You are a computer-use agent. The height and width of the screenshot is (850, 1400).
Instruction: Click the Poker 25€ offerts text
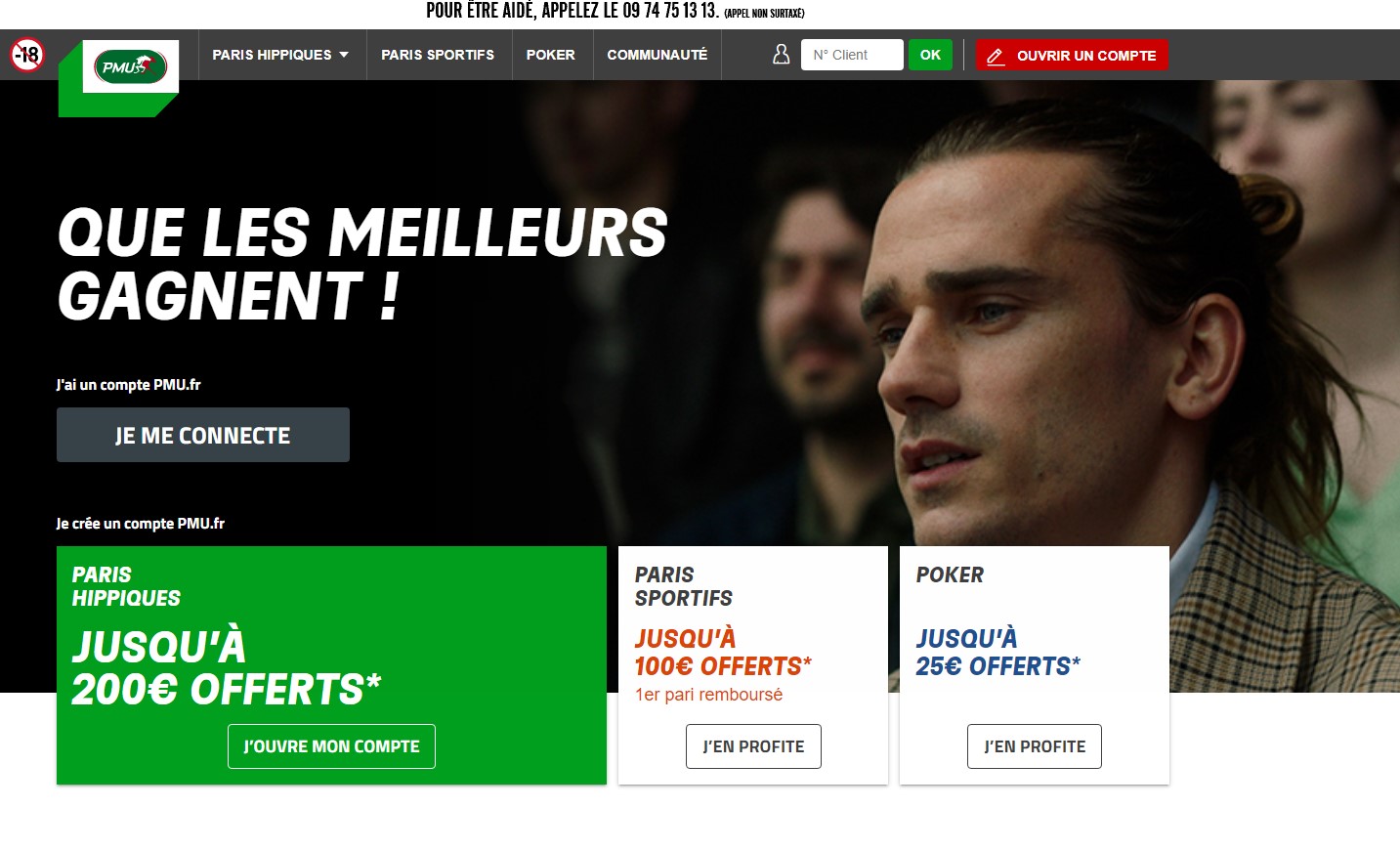pos(997,653)
